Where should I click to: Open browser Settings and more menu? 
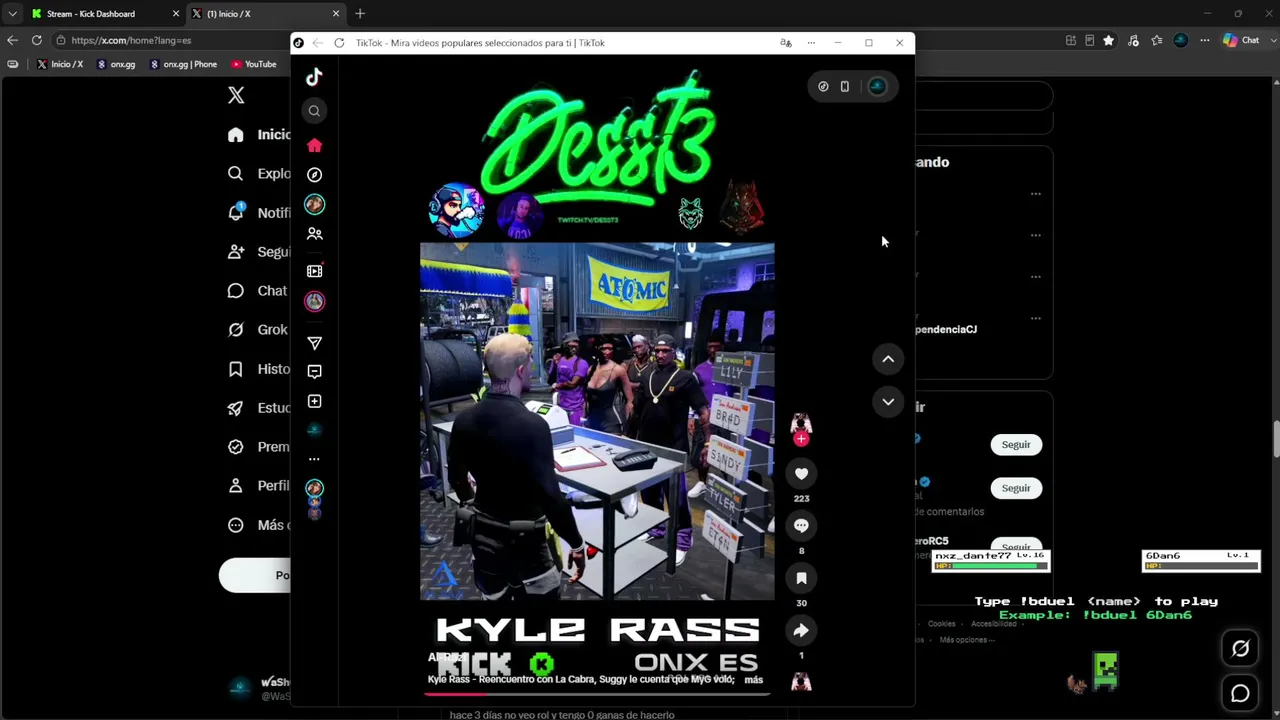click(1205, 40)
